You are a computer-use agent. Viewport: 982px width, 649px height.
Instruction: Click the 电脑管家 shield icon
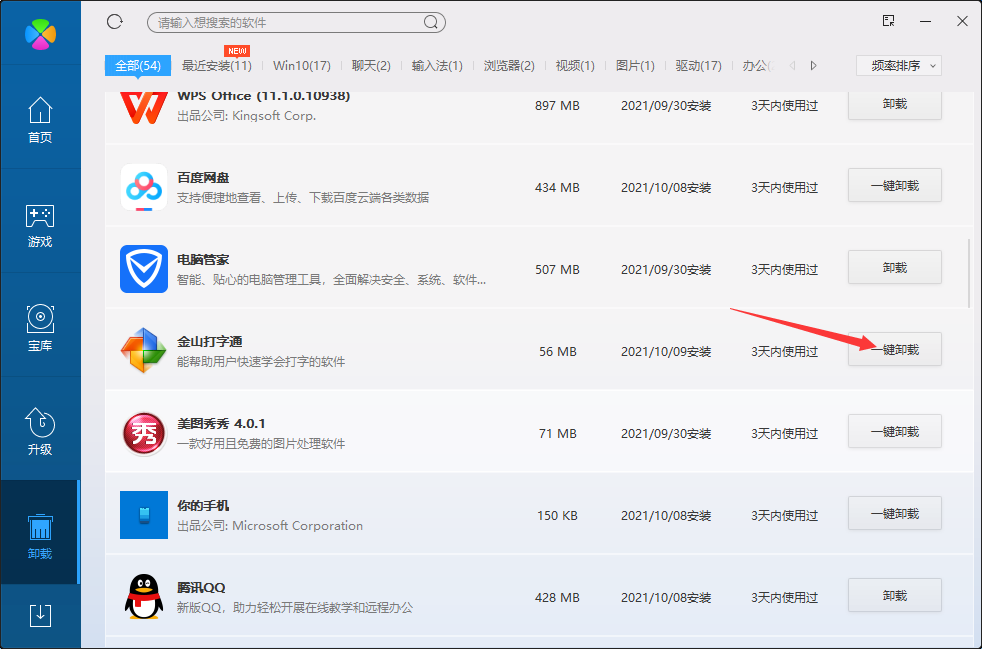pos(144,269)
